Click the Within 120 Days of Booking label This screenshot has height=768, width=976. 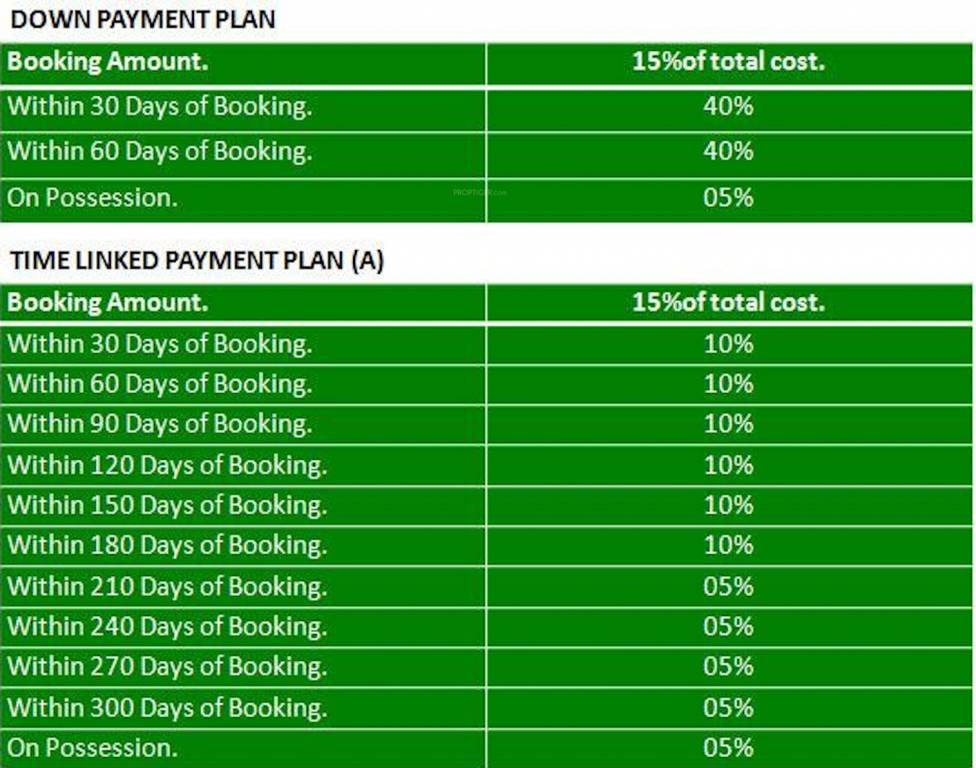(x=167, y=465)
